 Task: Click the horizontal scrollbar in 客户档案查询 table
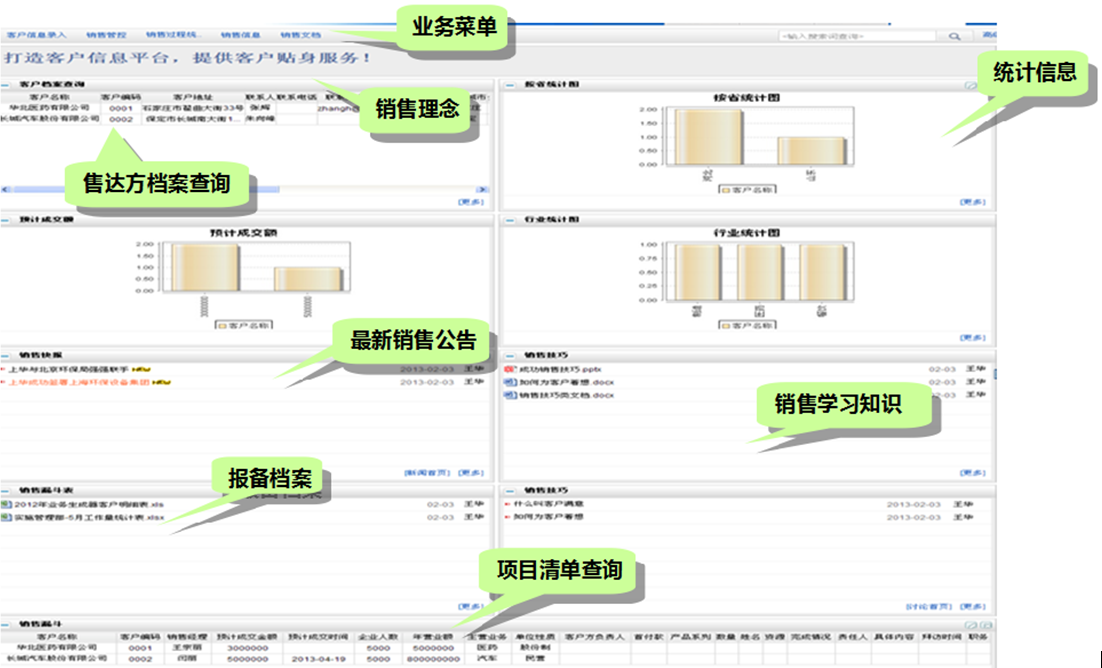coord(200,188)
